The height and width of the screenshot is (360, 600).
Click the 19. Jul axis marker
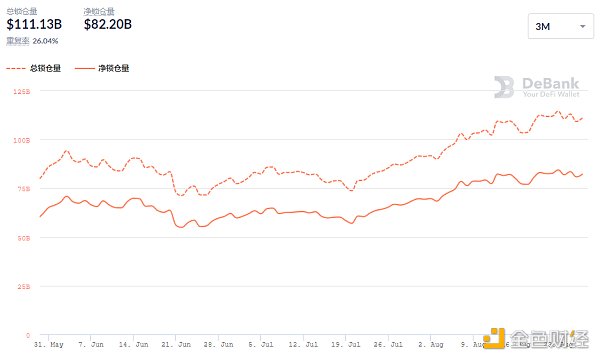pos(346,344)
